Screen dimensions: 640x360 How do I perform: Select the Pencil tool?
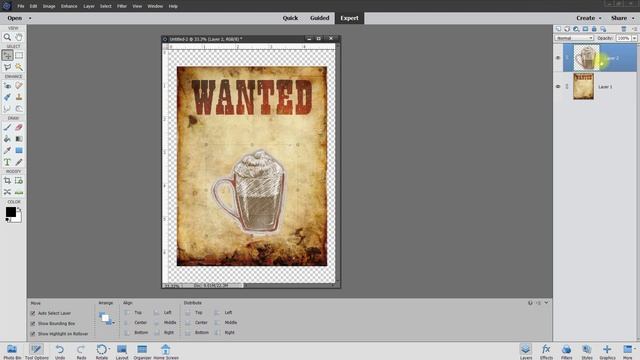(19, 162)
